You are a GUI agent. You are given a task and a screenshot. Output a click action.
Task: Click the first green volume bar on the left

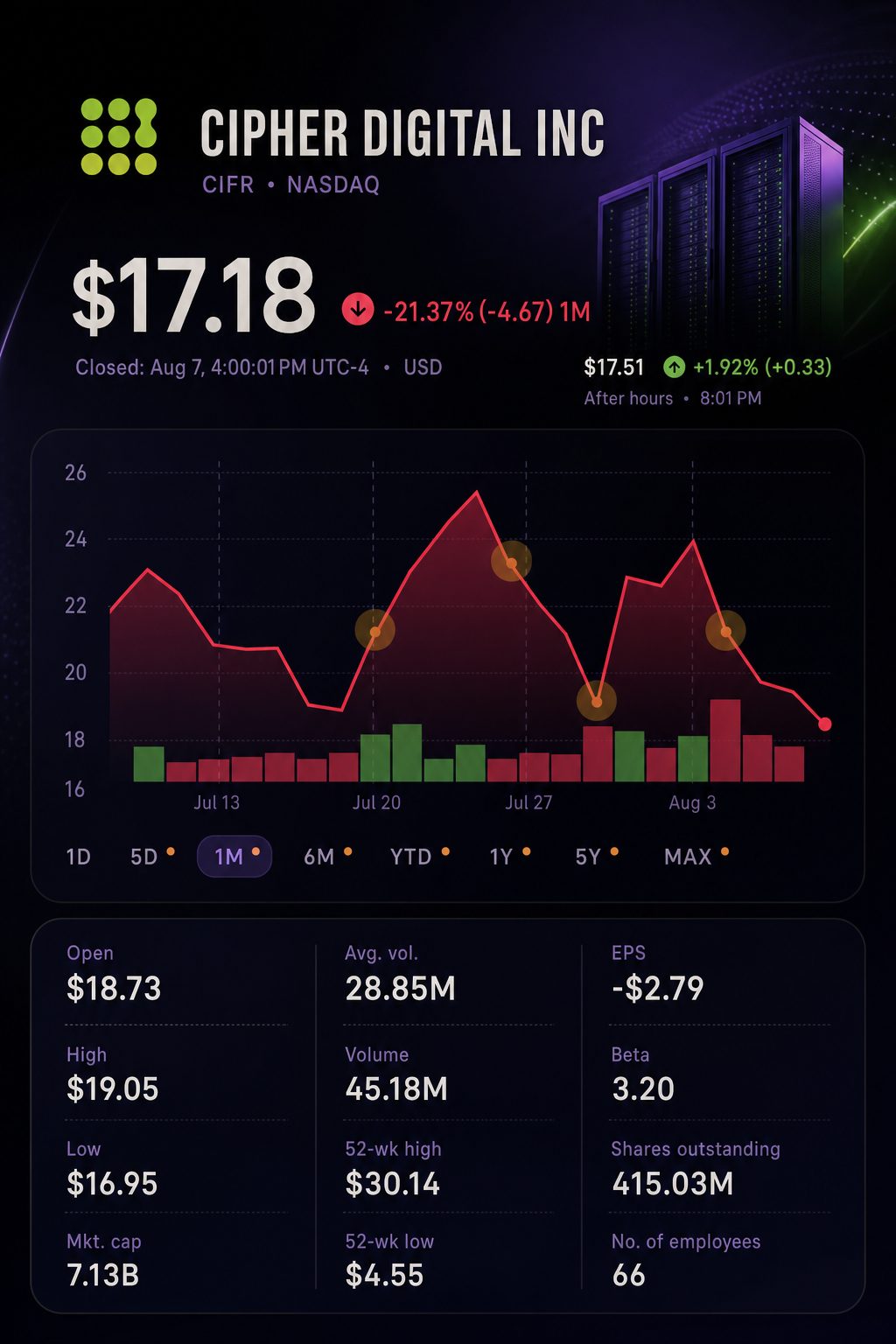click(149, 764)
